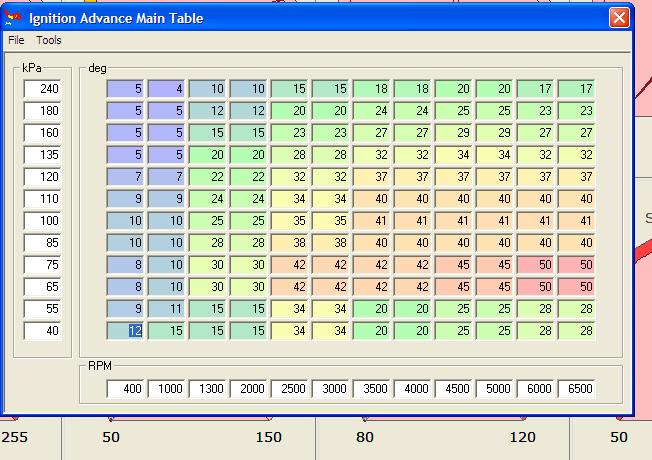Screen dimensions: 652x460
Task: Select the 135 kPa bin field
Action: (x=42, y=155)
